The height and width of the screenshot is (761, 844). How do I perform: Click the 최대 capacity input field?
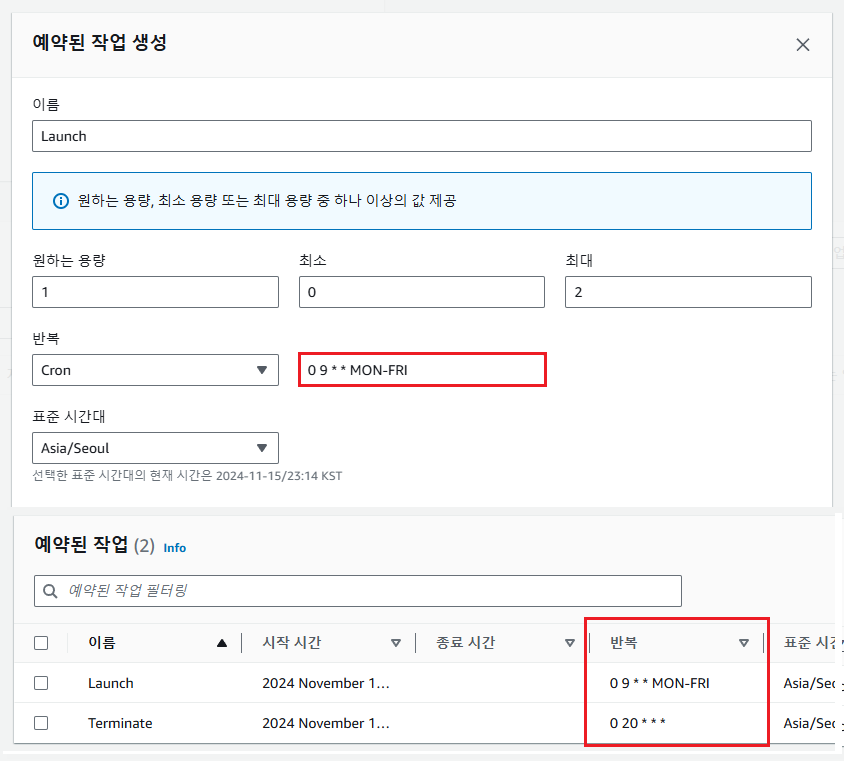pyautogui.click(x=687, y=292)
